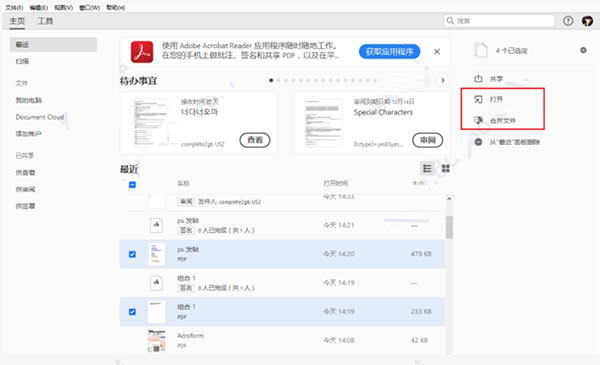The height and width of the screenshot is (365, 600).
Task: Open the 供签署 shared list
Action: [25, 206]
